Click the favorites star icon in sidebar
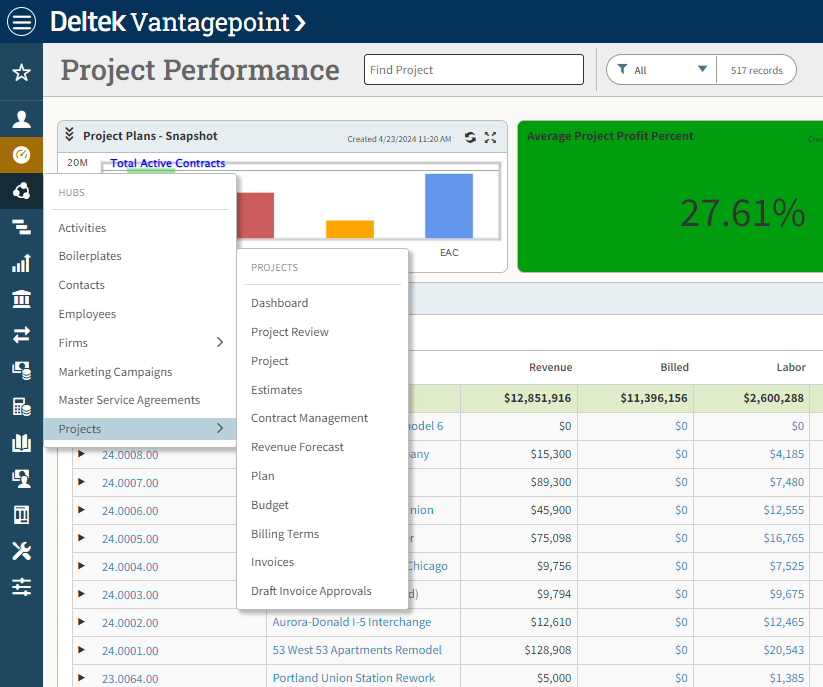Viewport: 823px width, 687px height. [x=21, y=73]
